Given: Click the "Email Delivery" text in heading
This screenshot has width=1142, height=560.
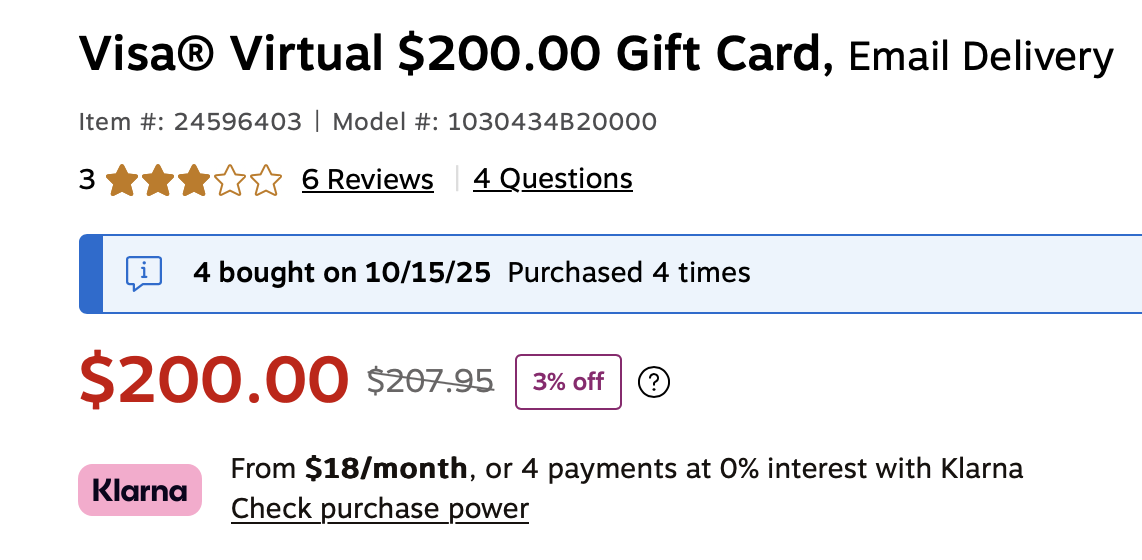Looking at the screenshot, I should tap(980, 57).
